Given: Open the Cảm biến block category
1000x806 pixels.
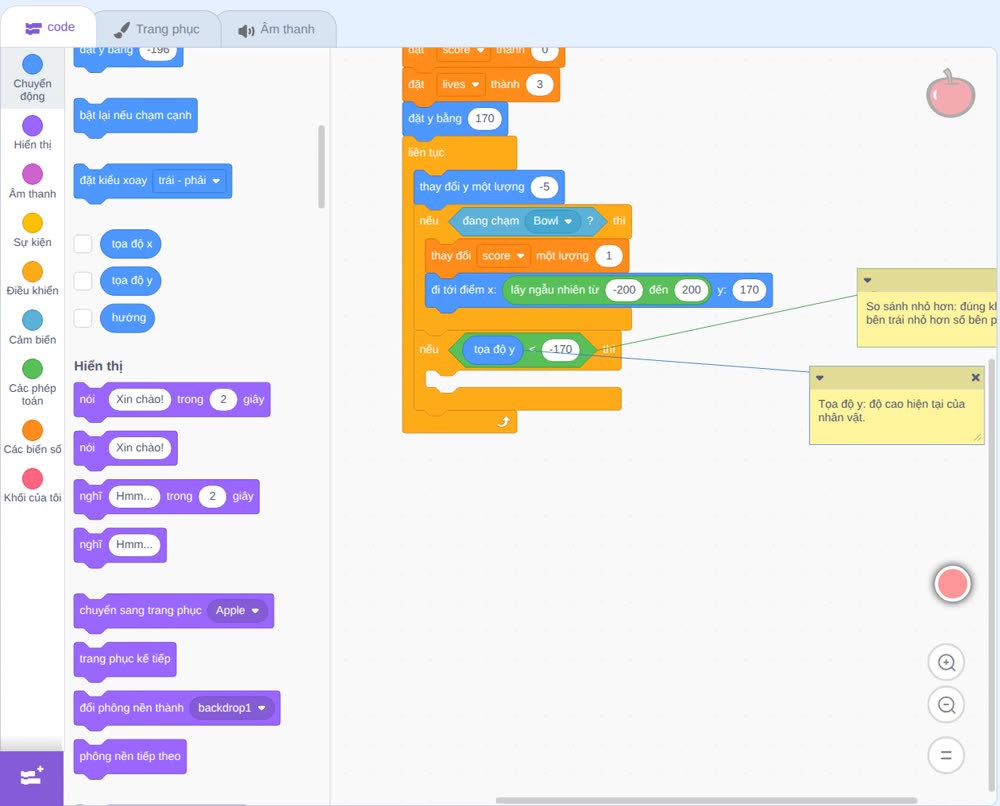Looking at the screenshot, I should tap(33, 327).
